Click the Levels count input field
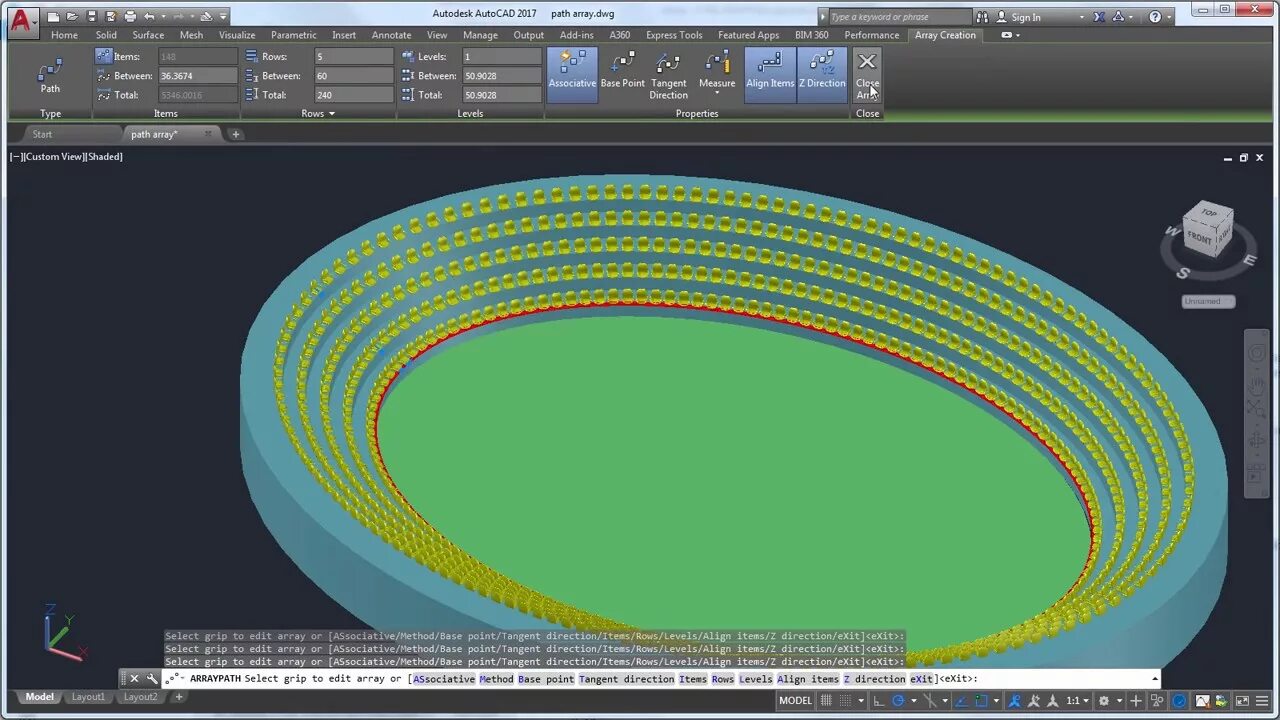Image resolution: width=1280 pixels, height=720 pixels. [501, 57]
